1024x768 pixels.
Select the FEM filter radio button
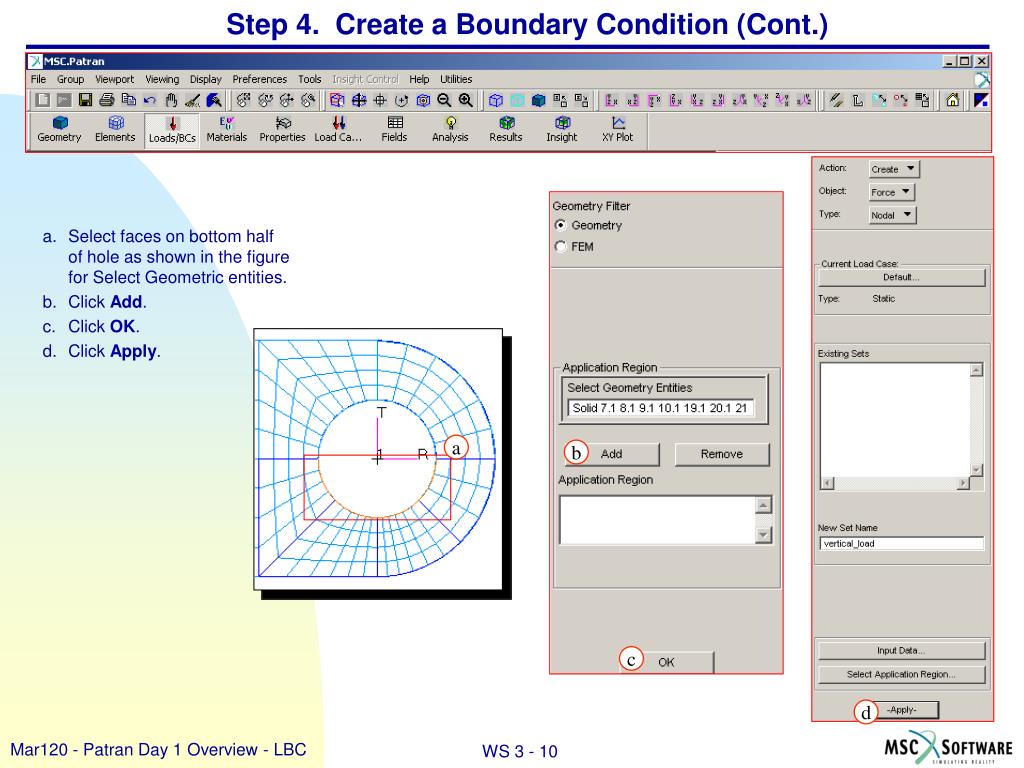point(560,247)
